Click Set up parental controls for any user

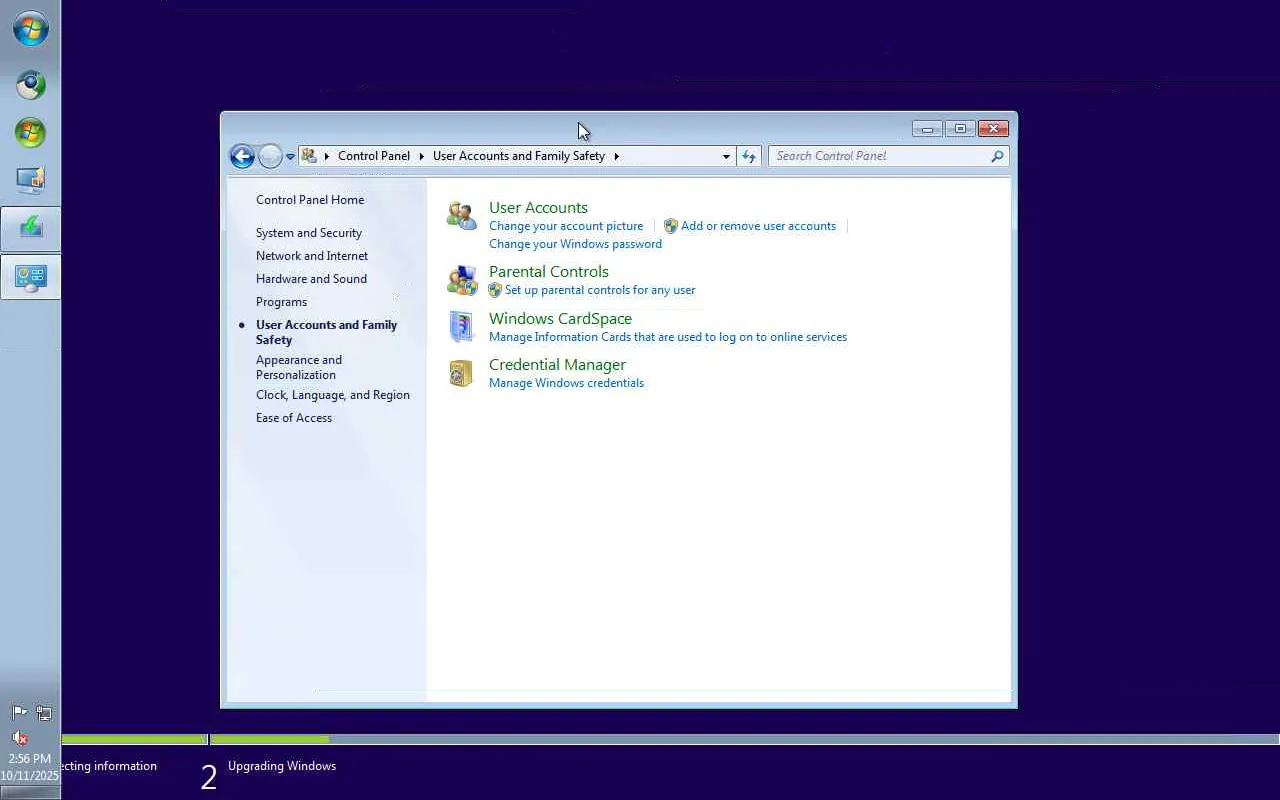pos(600,290)
